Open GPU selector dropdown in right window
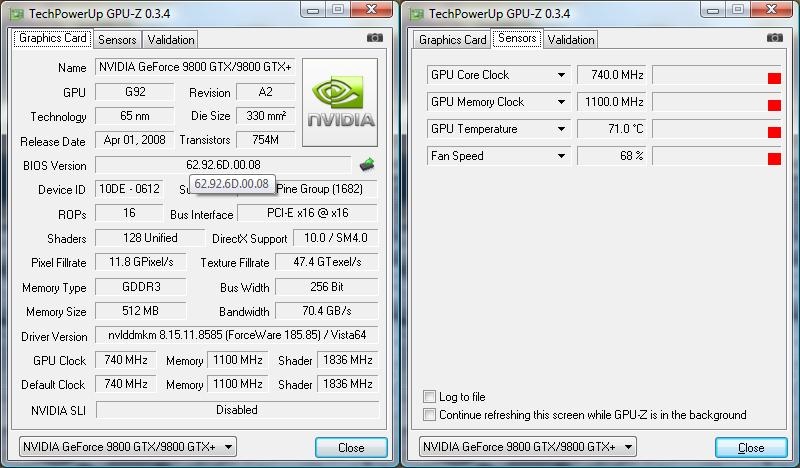This screenshot has height=468, width=800. [528, 447]
